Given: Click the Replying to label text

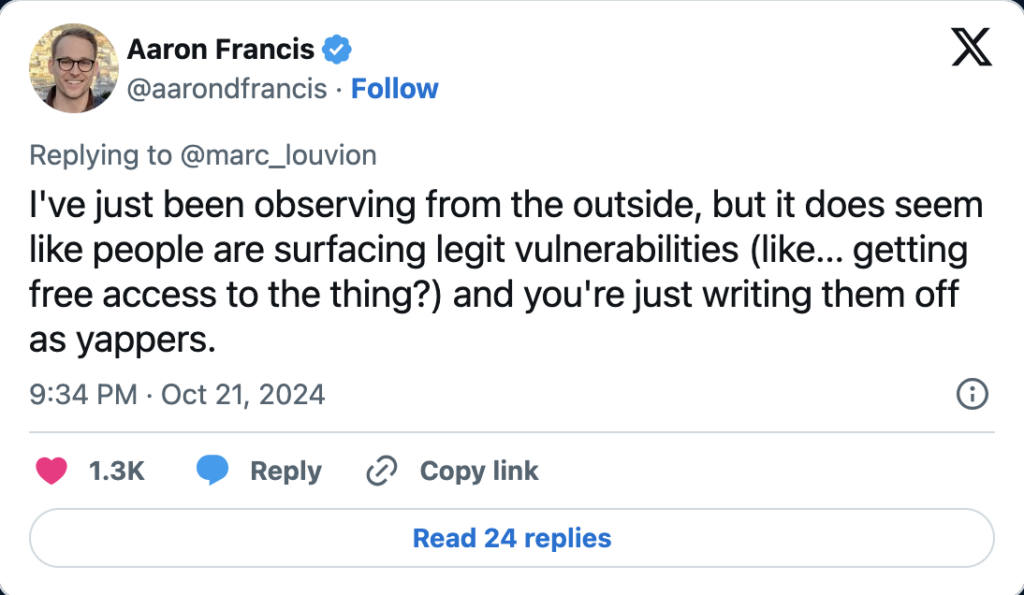Looking at the screenshot, I should coord(101,155).
